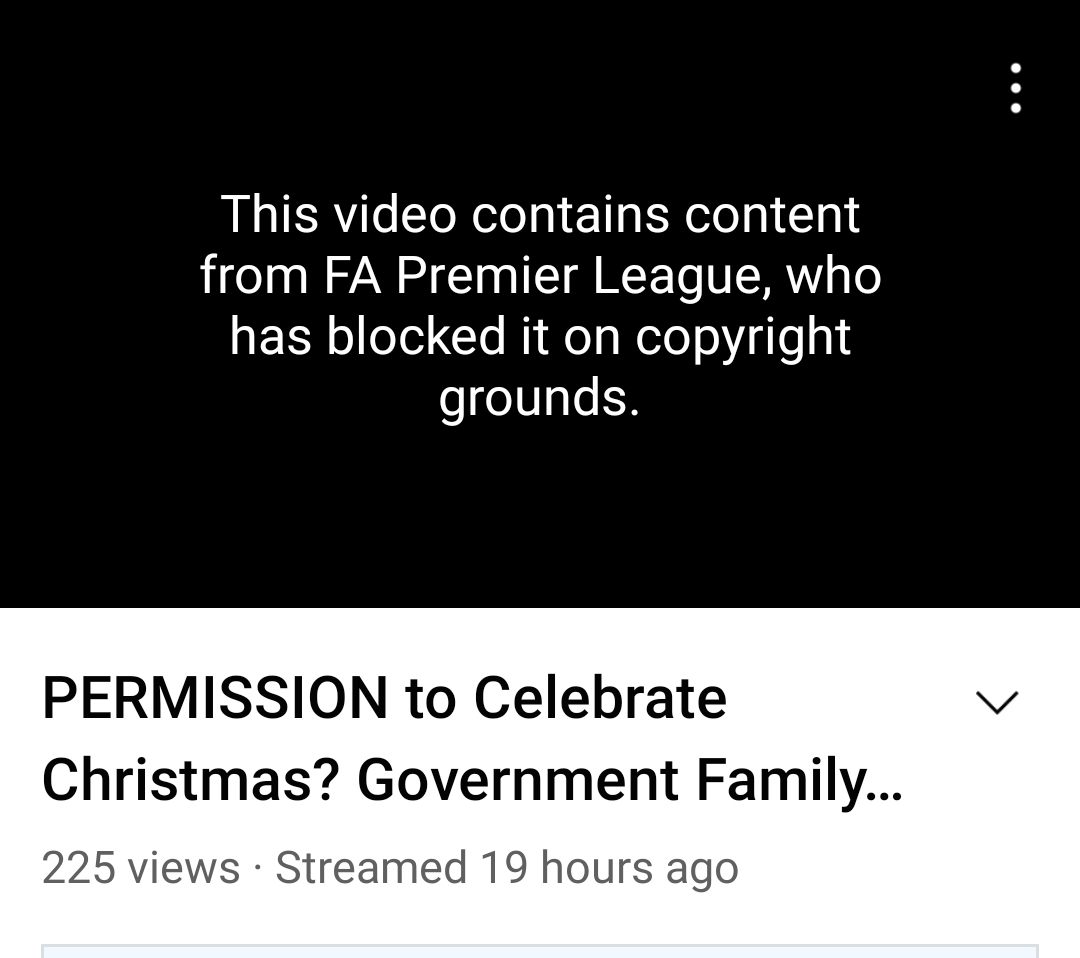
Task: Open the three-dot more options menu
Action: click(1015, 88)
